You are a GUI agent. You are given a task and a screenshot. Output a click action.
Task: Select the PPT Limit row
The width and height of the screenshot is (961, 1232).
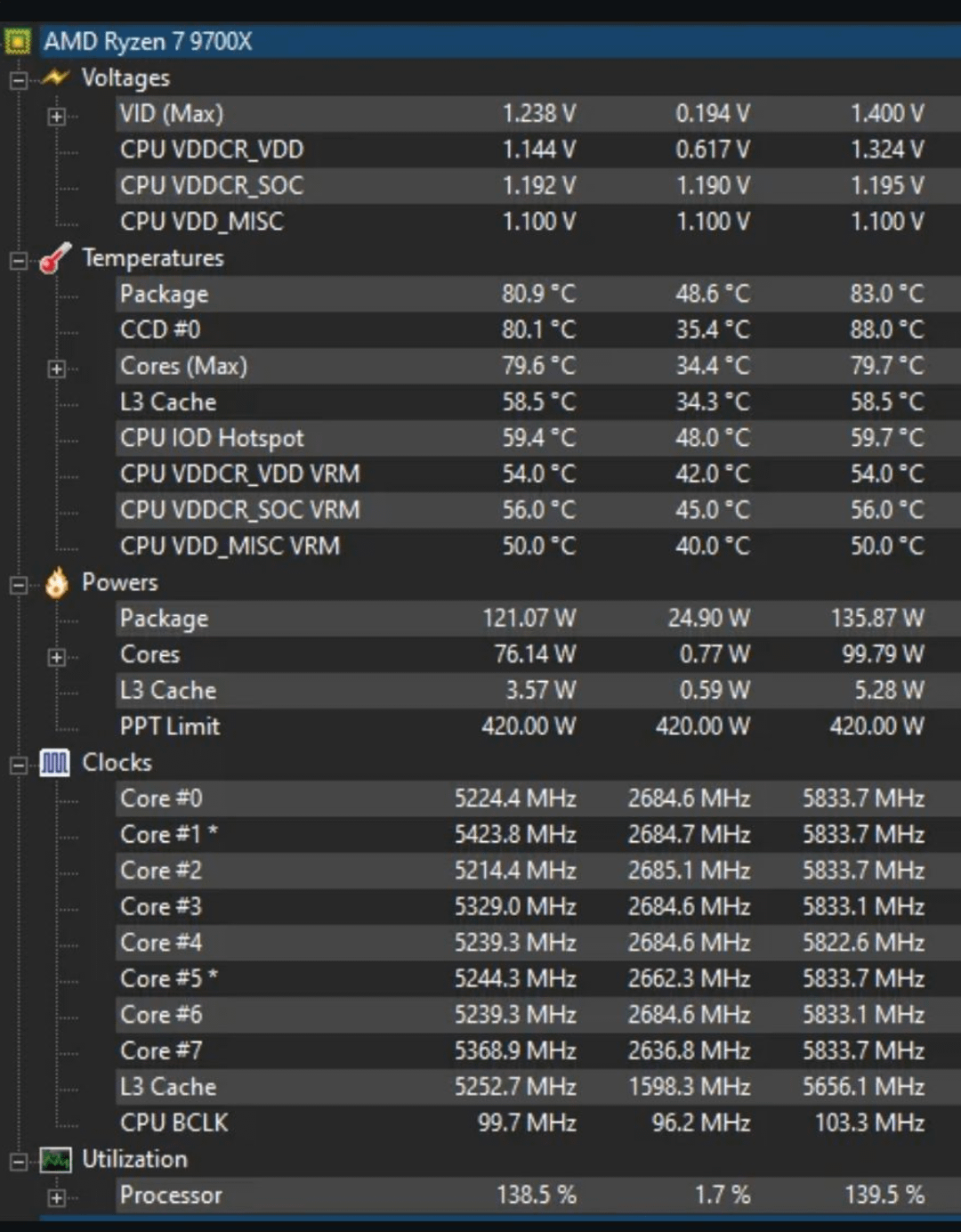538,726
